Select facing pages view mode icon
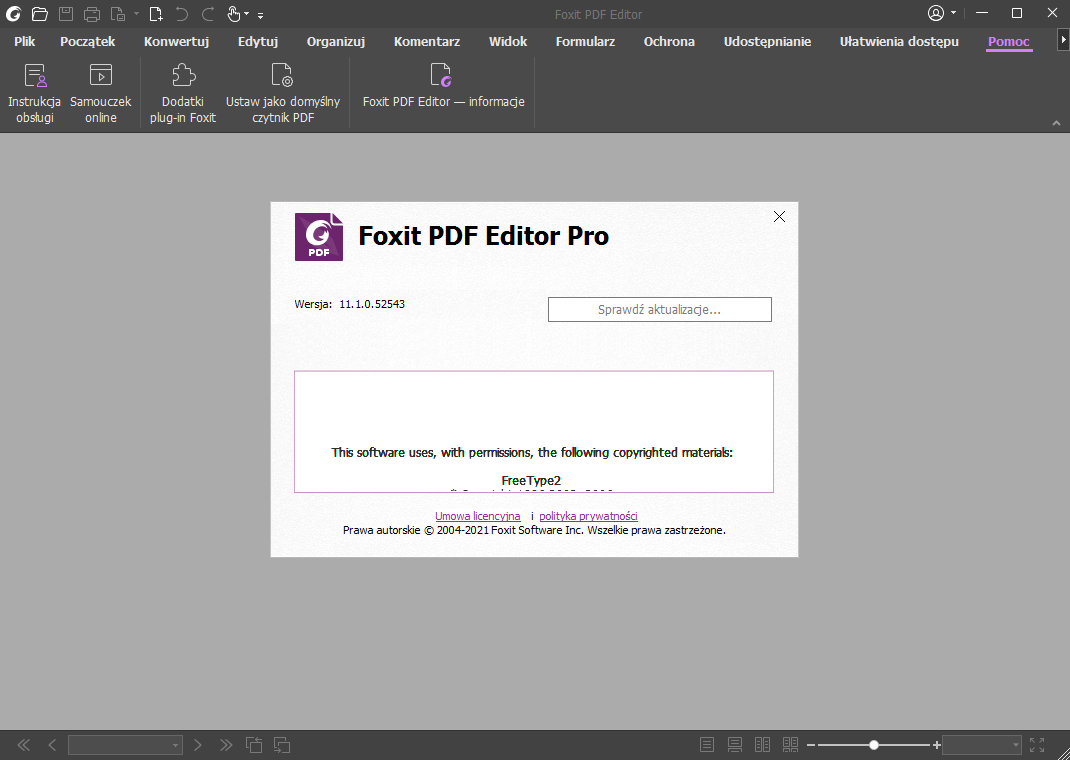The height and width of the screenshot is (760, 1070). pos(762,745)
